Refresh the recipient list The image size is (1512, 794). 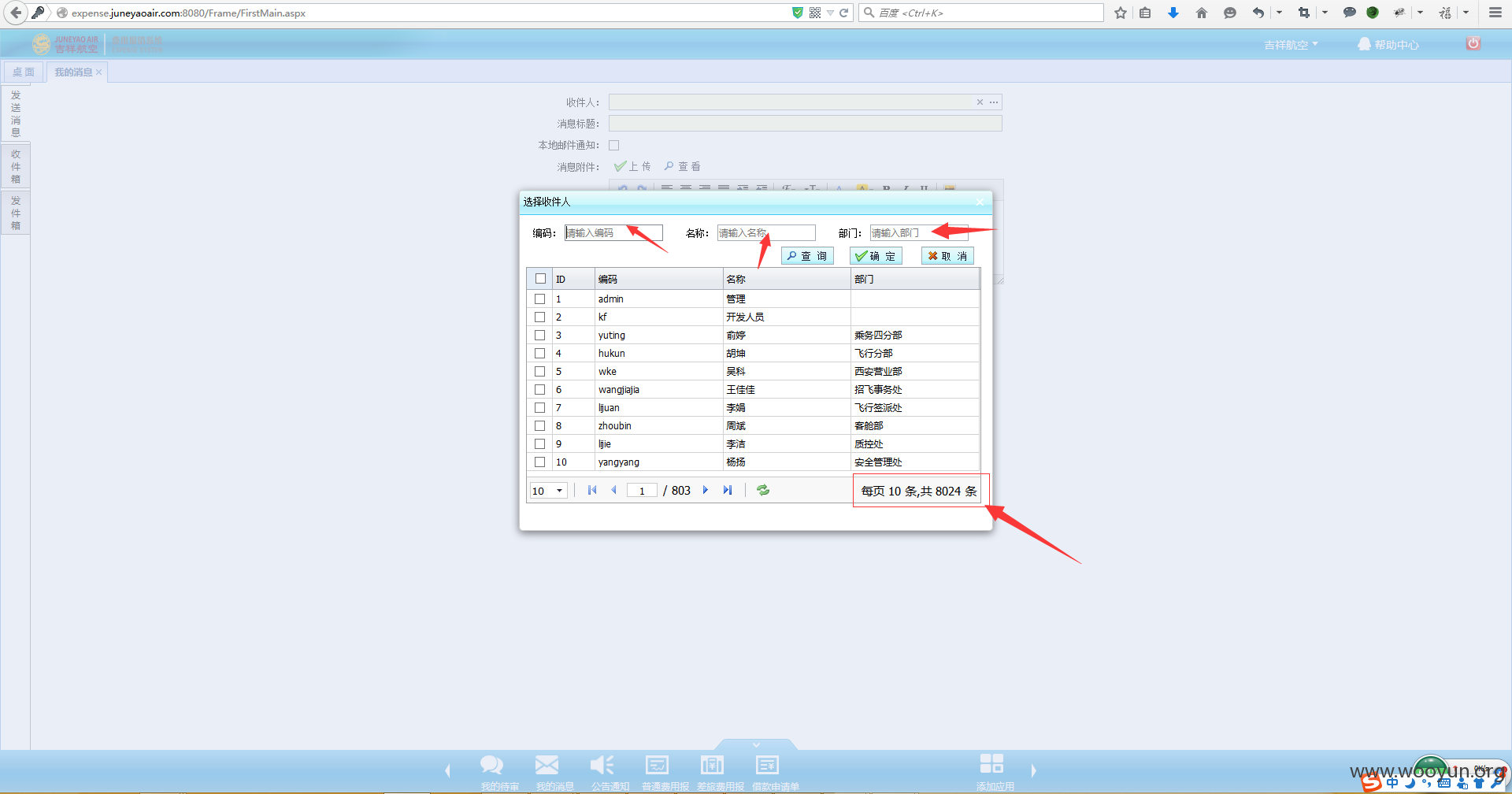click(x=763, y=490)
